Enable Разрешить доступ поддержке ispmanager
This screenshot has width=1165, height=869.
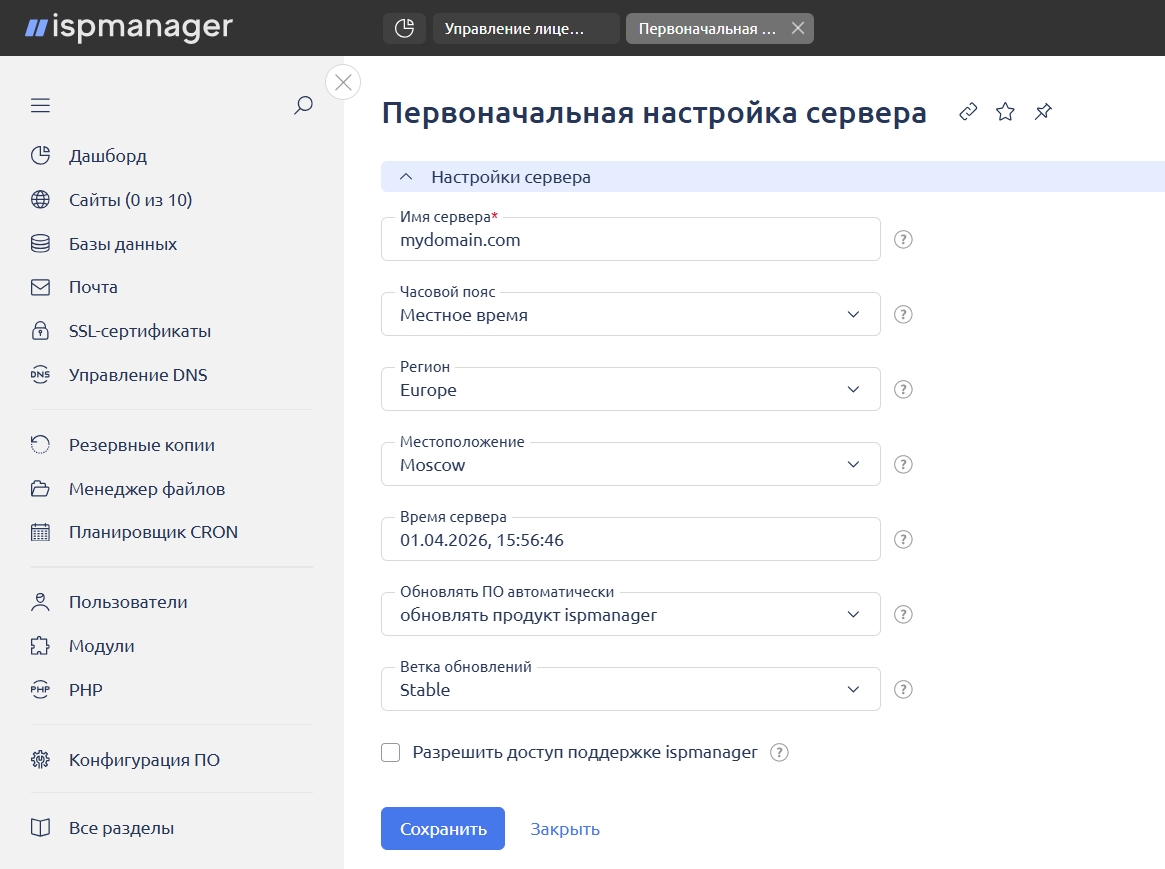coord(390,752)
